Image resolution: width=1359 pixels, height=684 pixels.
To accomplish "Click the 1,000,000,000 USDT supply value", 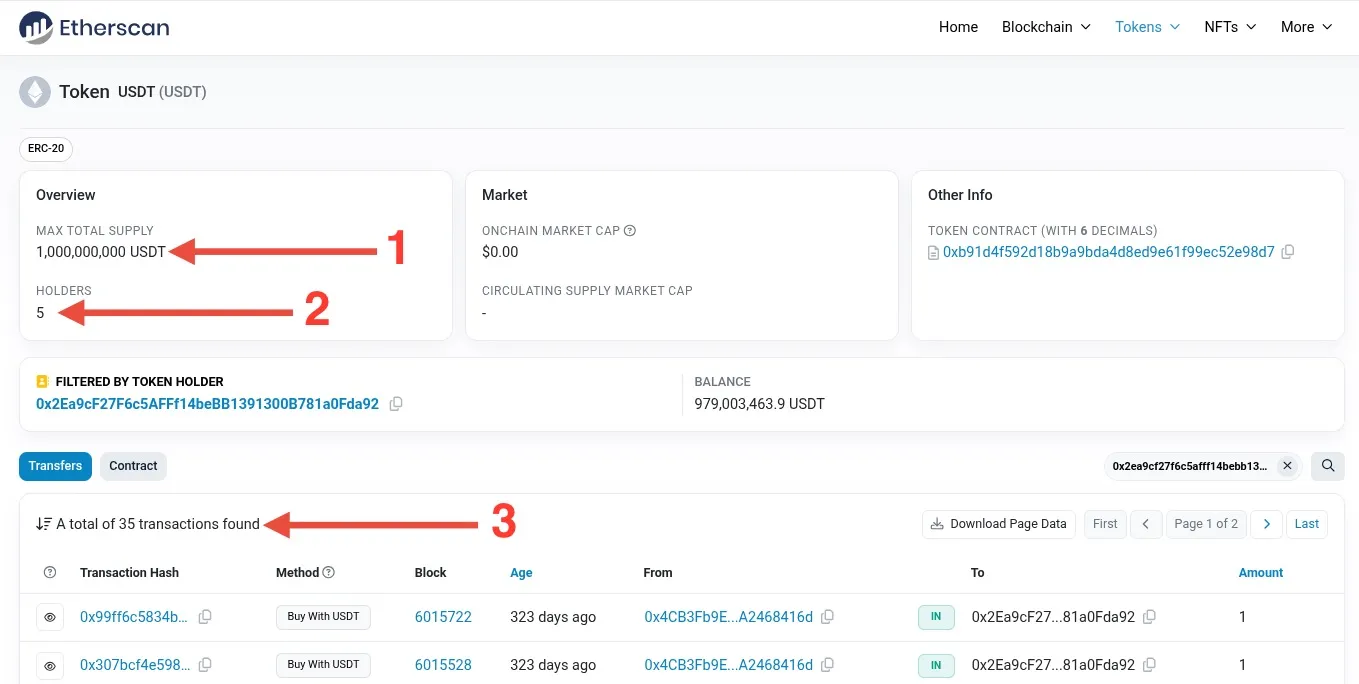I will pos(101,252).
